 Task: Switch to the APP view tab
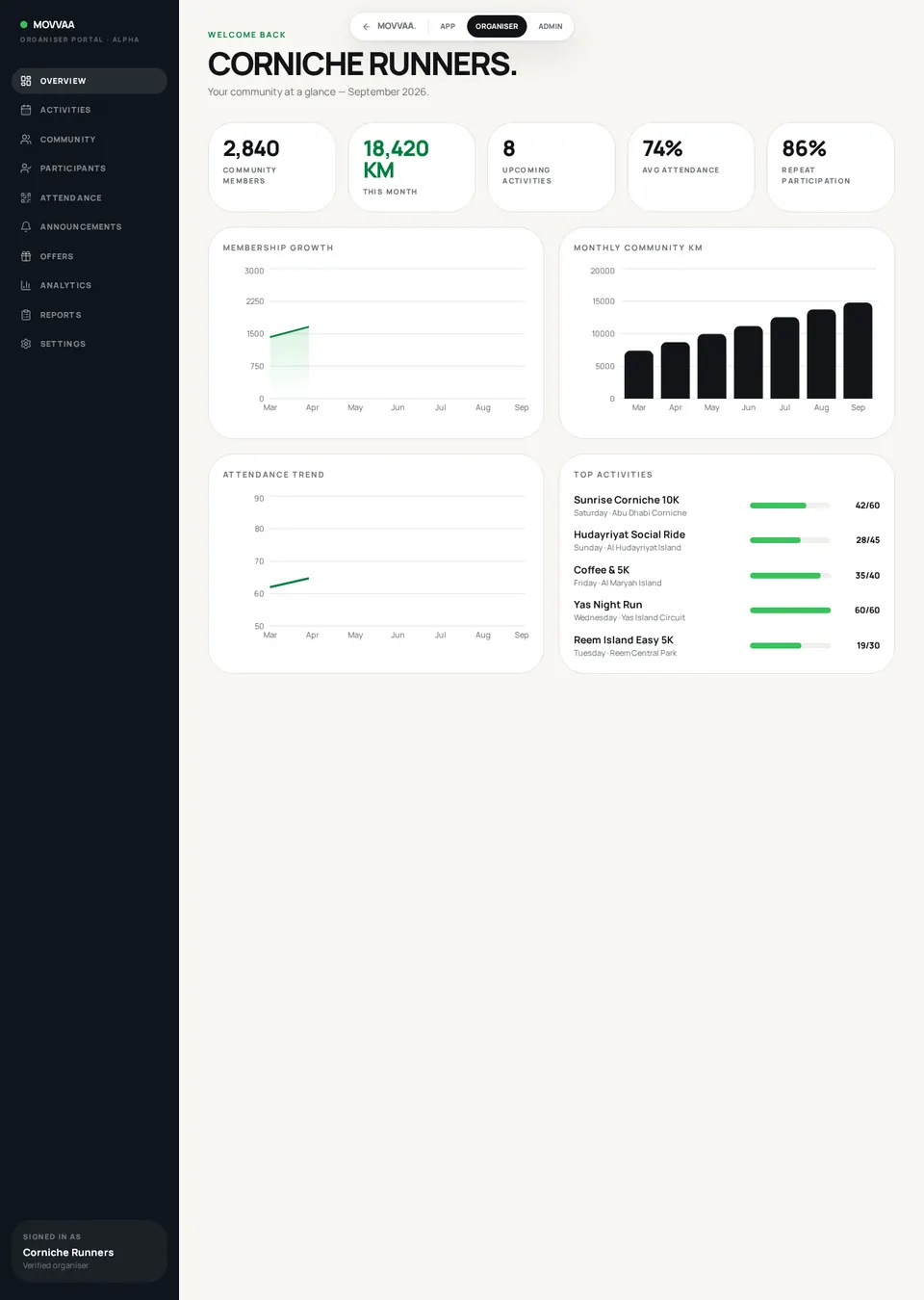(448, 26)
